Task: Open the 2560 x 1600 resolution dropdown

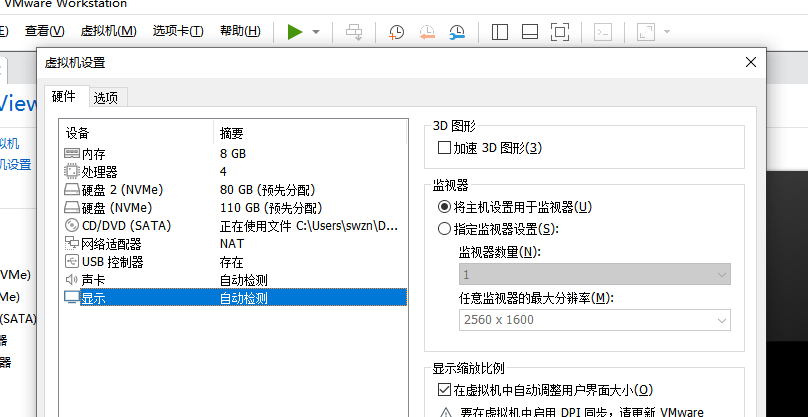Action: click(x=595, y=320)
